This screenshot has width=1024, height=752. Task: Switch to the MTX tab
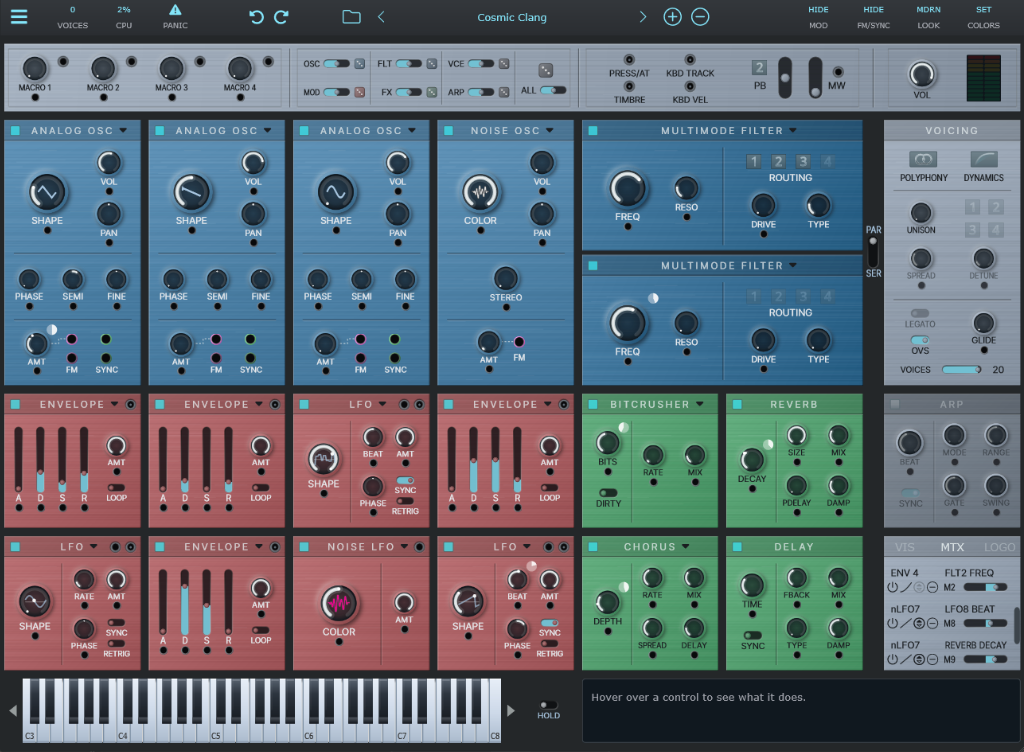click(952, 547)
